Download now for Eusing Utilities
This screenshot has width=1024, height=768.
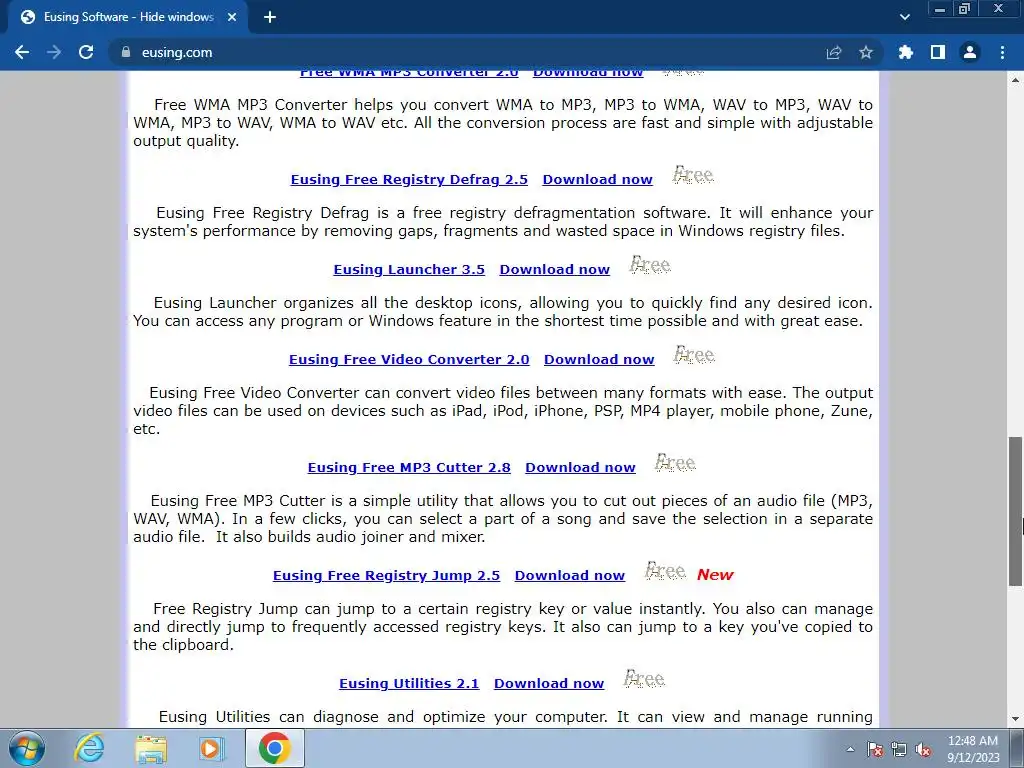click(x=549, y=684)
